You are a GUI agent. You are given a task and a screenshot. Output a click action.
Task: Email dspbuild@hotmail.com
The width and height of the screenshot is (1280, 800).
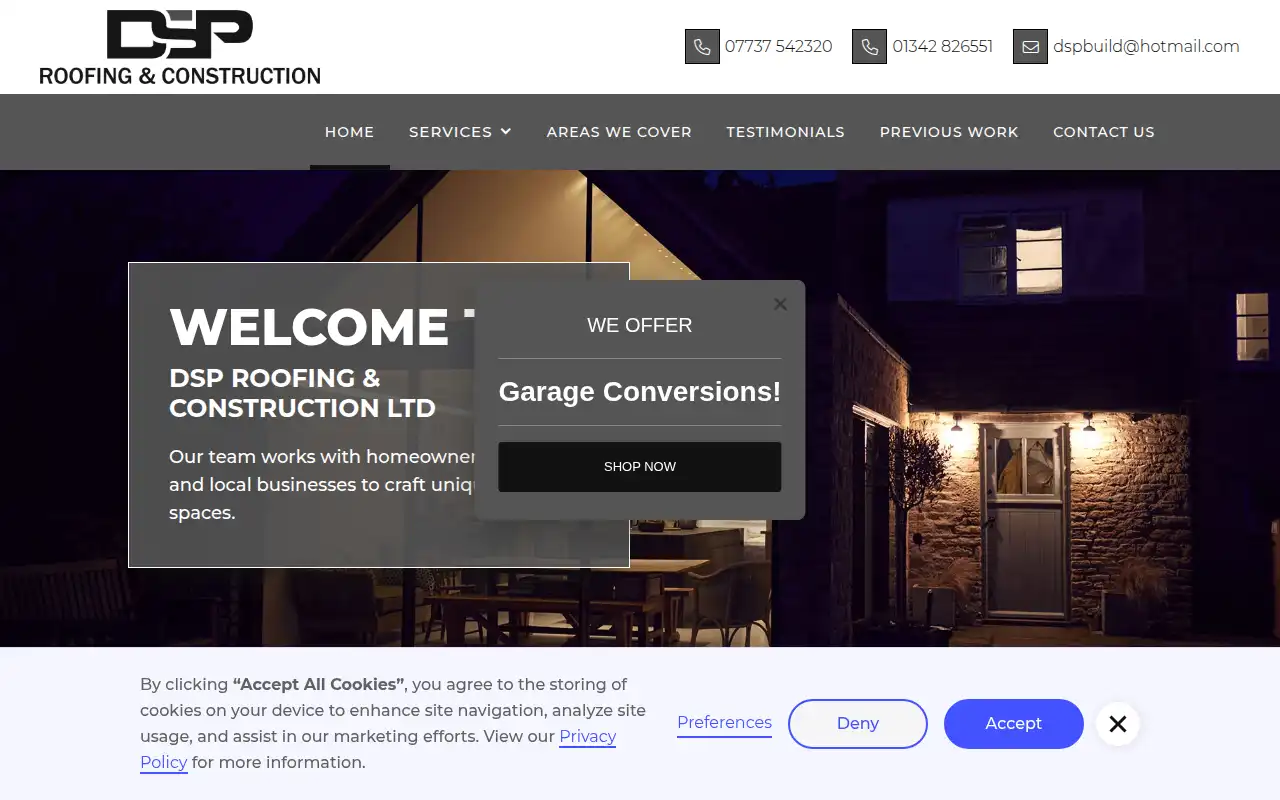[1146, 46]
